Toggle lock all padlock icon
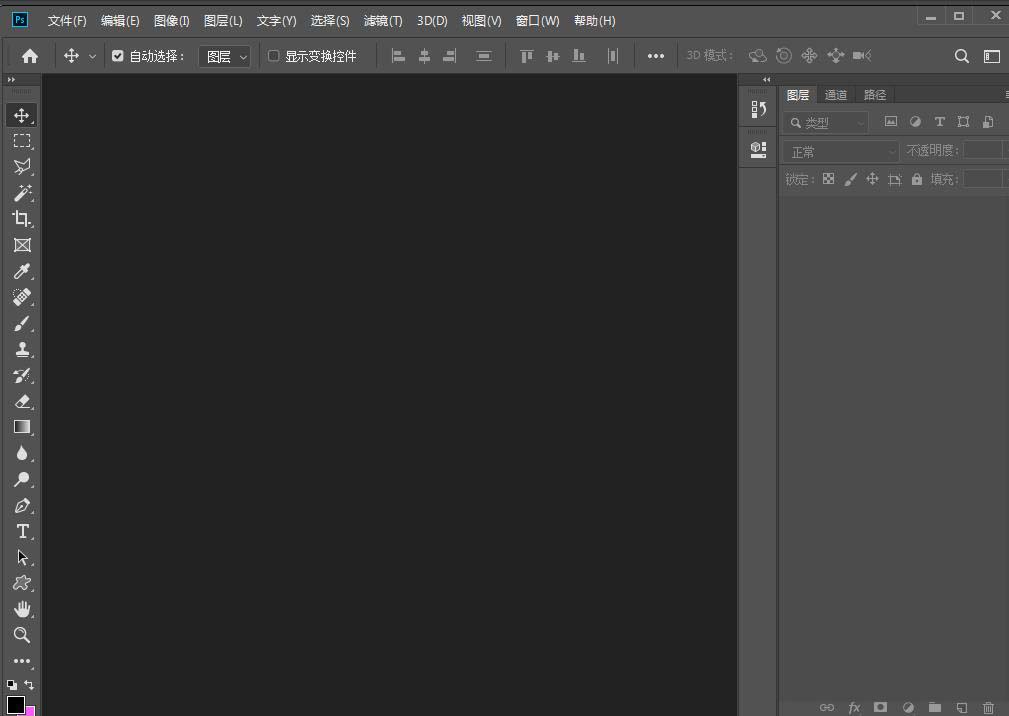The width and height of the screenshot is (1009, 716). point(916,179)
